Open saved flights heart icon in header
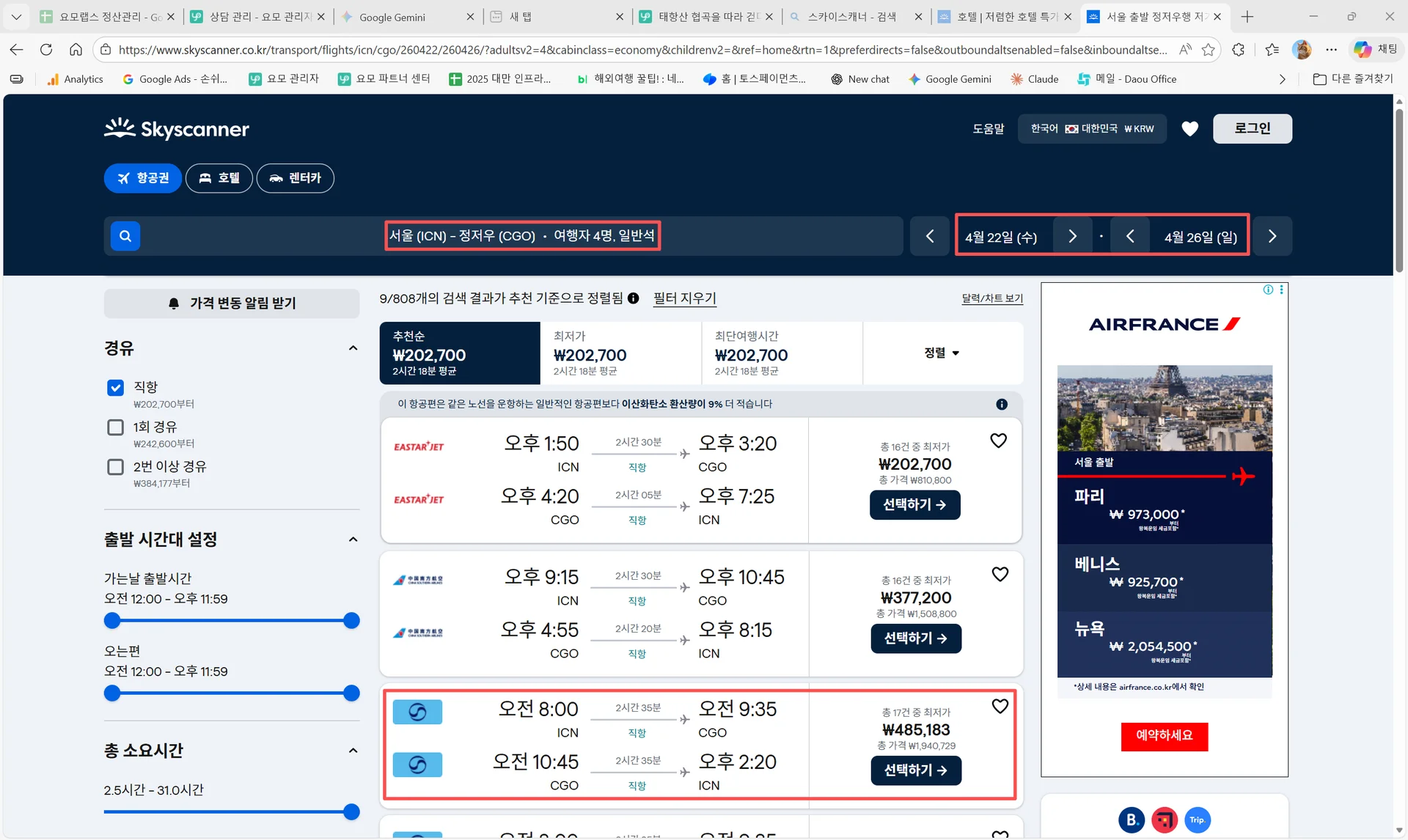This screenshot has width=1408, height=840. point(1189,129)
